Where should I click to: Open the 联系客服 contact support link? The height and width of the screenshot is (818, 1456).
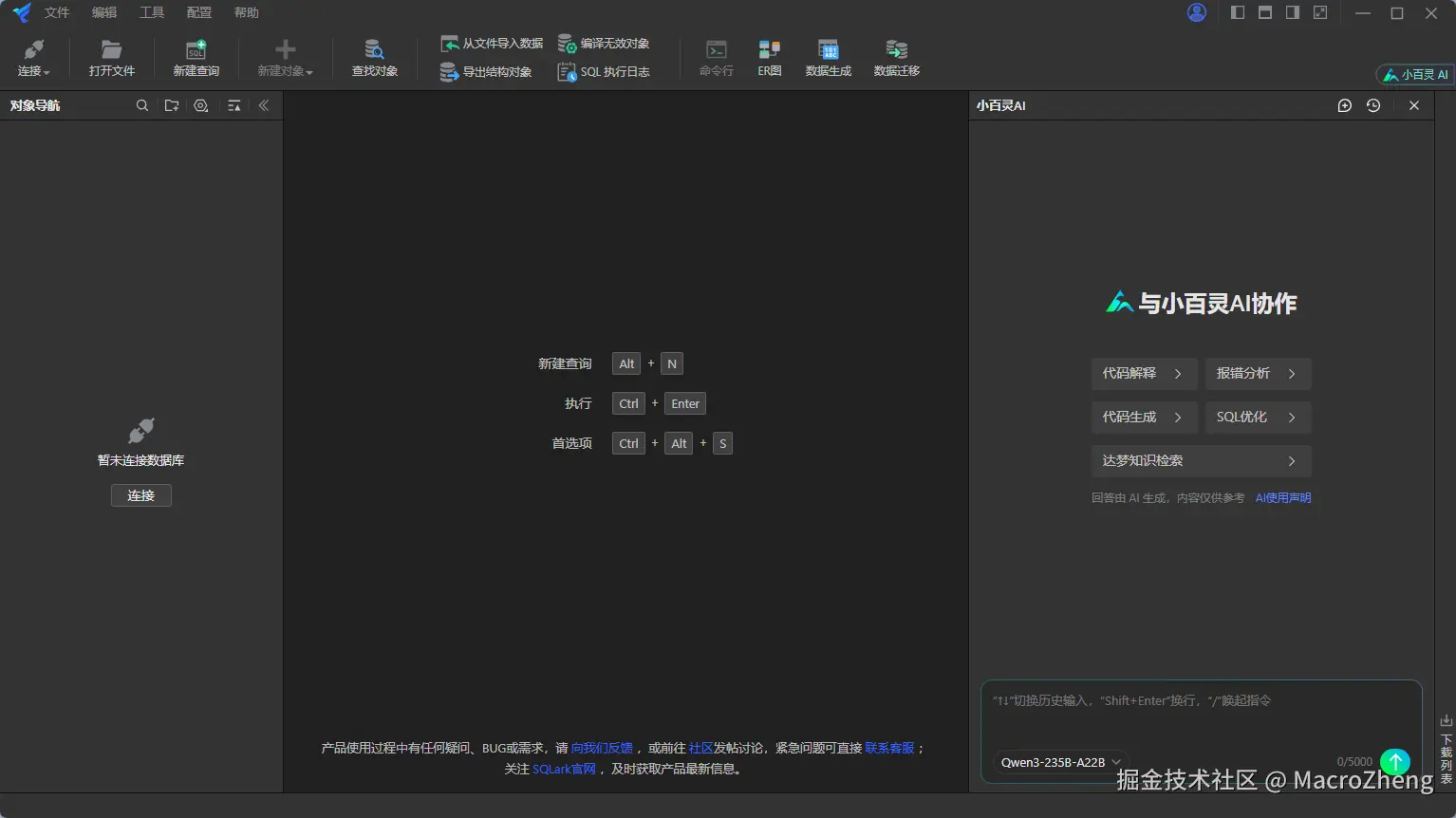click(x=889, y=748)
